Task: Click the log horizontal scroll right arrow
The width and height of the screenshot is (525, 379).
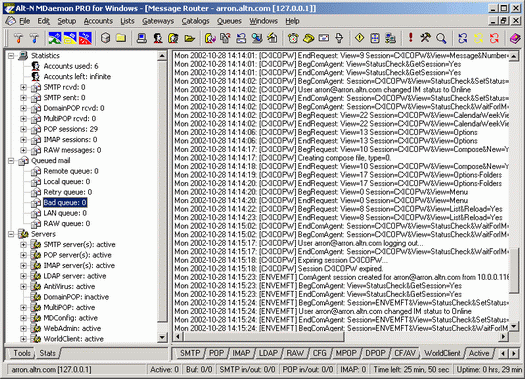Action: pyautogui.click(x=504, y=336)
